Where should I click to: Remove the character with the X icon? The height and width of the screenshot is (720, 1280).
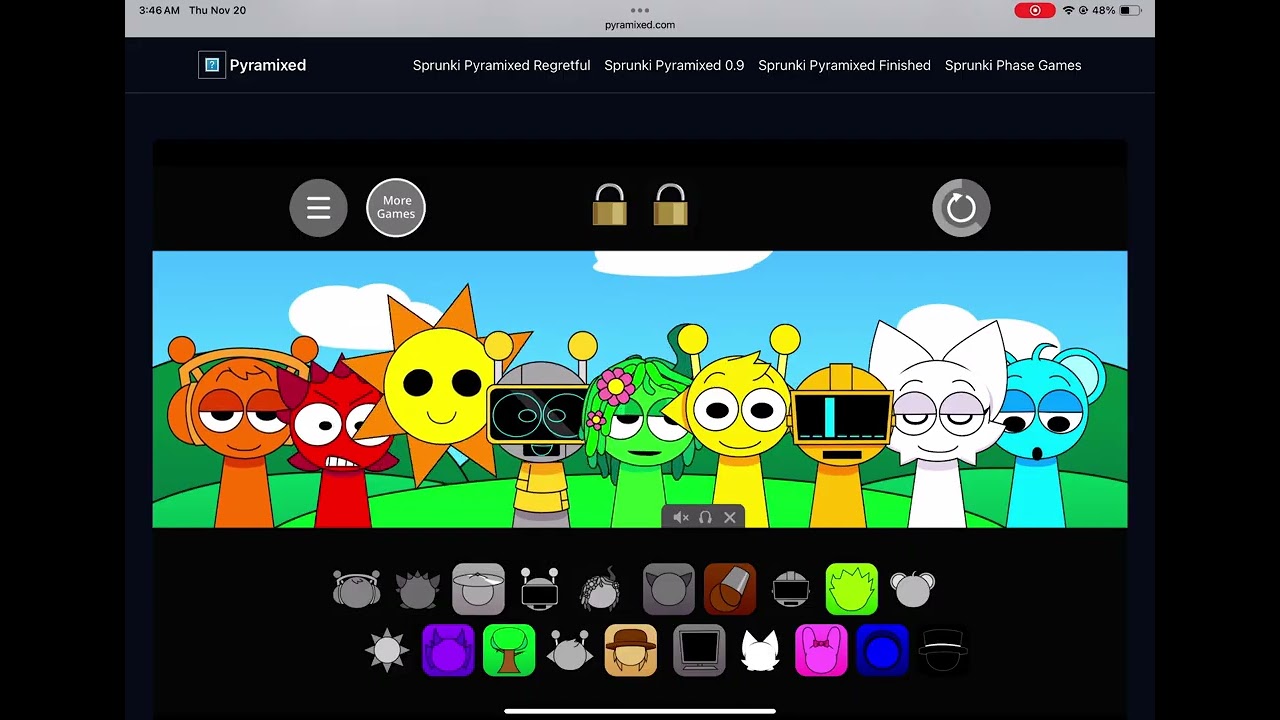(x=730, y=517)
